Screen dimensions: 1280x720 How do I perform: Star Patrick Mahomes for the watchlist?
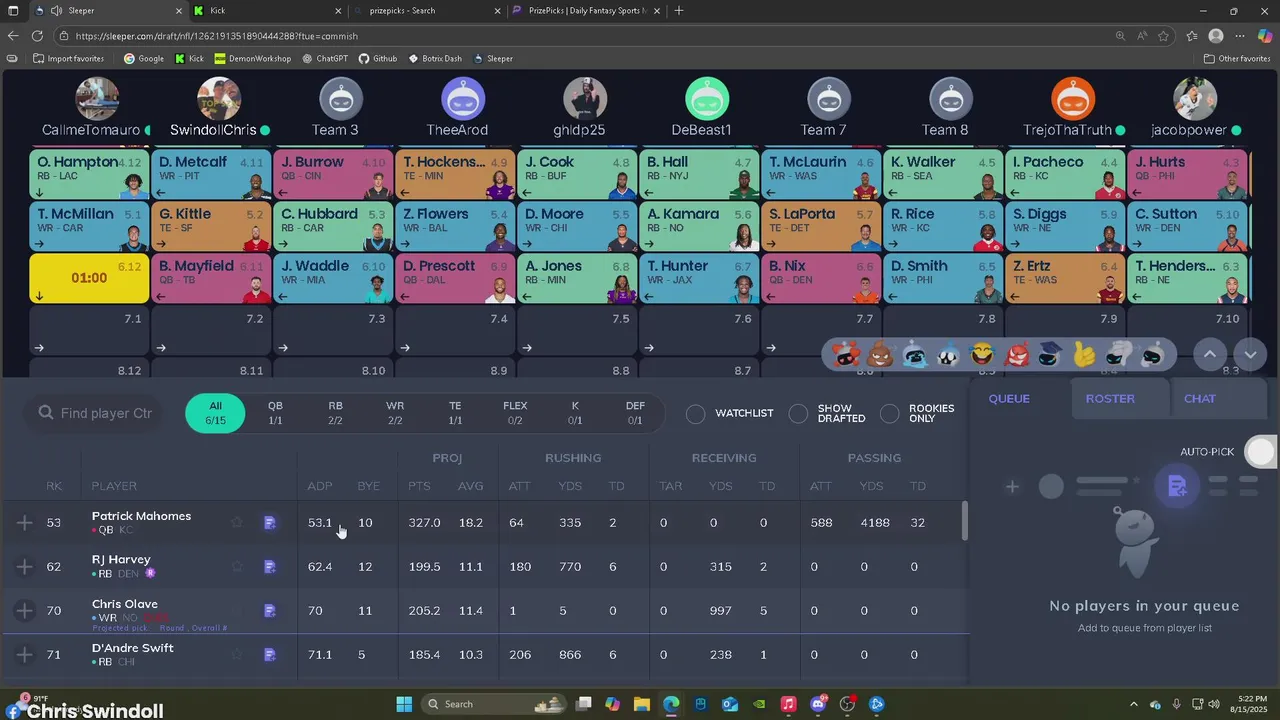237,522
